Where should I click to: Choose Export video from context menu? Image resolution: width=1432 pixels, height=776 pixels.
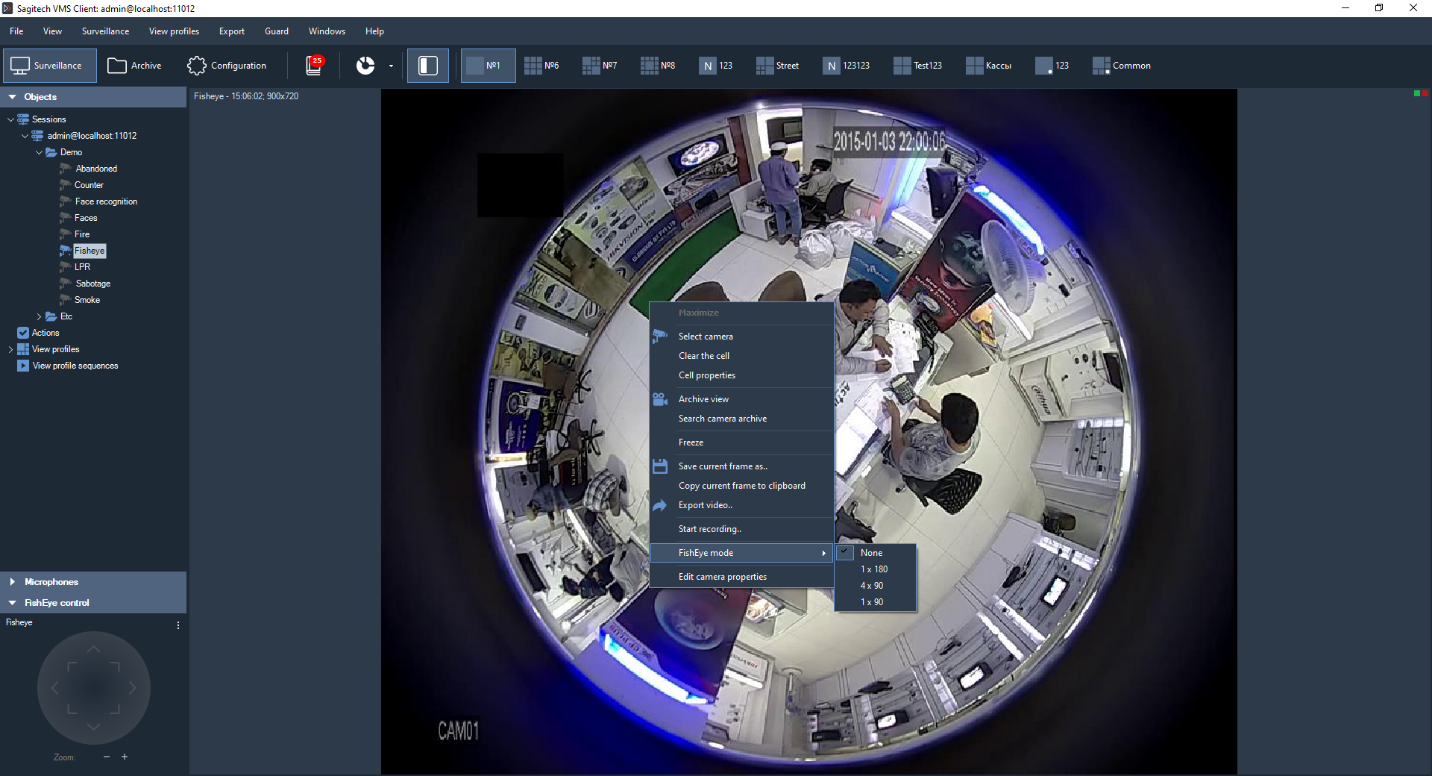click(705, 505)
